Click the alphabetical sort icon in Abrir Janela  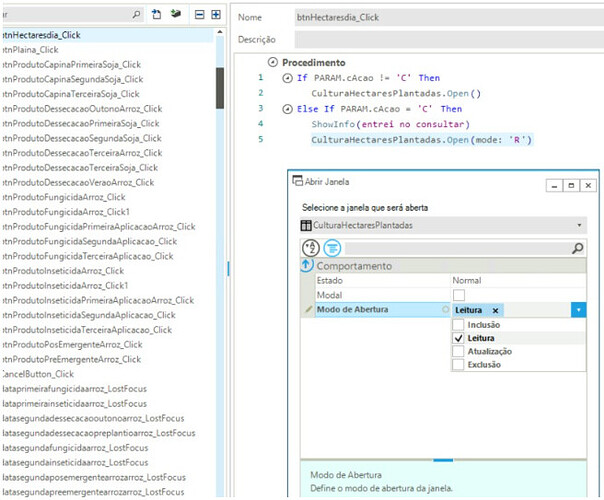click(311, 248)
